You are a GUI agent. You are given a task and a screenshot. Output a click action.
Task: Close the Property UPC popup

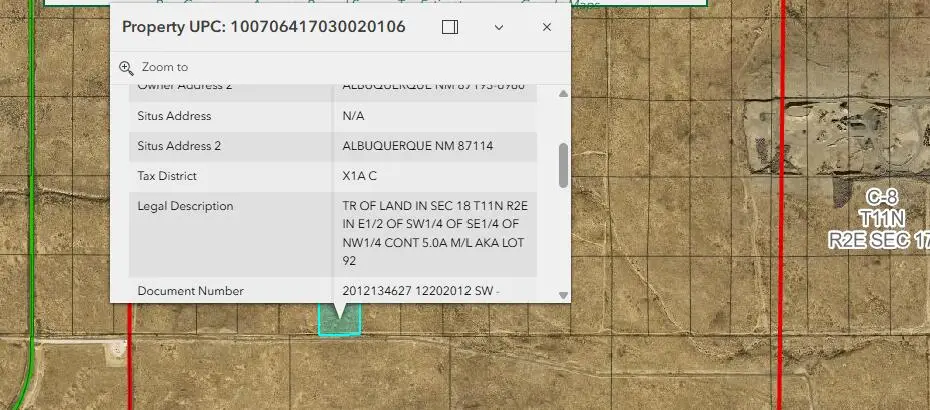coord(547,27)
